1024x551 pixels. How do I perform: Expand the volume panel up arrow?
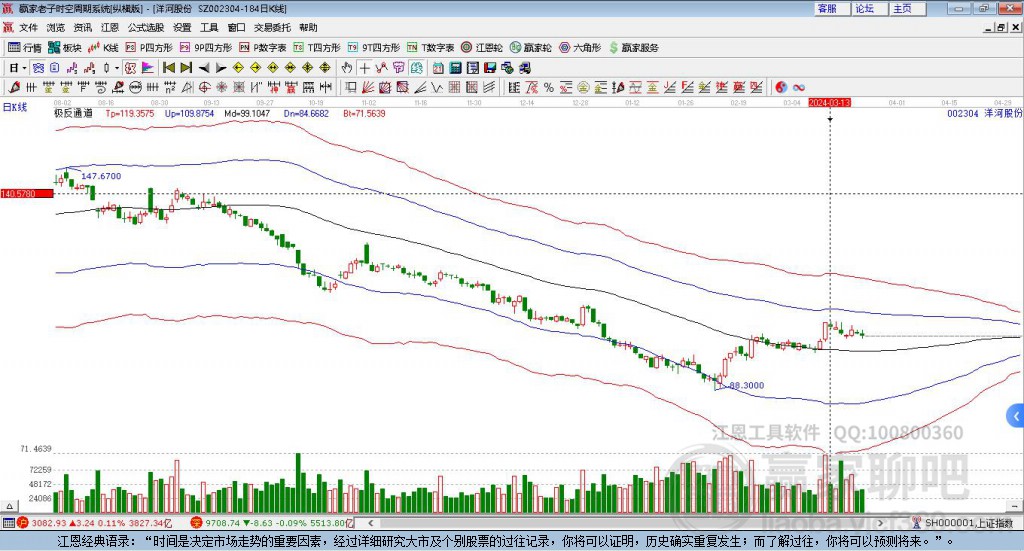[x=8, y=506]
